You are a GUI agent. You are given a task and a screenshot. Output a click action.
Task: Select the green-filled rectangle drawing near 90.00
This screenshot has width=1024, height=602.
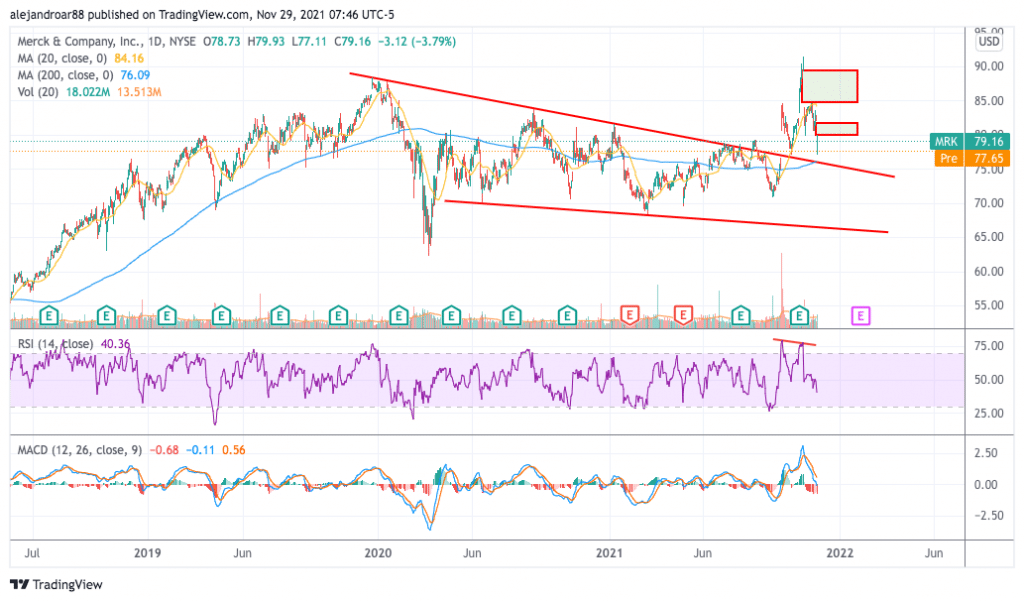(829, 86)
